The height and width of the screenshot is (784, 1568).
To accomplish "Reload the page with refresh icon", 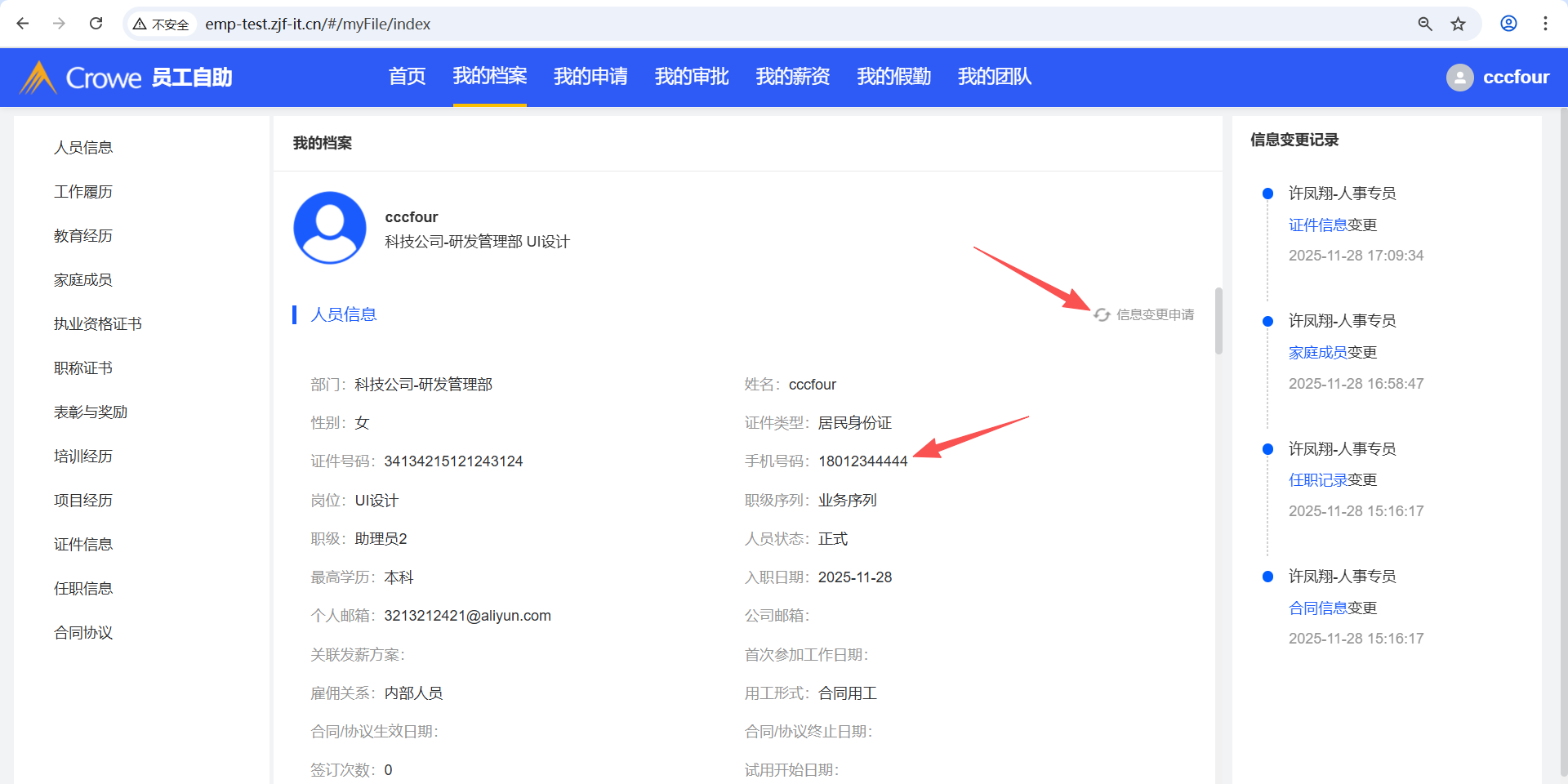I will [x=96, y=24].
